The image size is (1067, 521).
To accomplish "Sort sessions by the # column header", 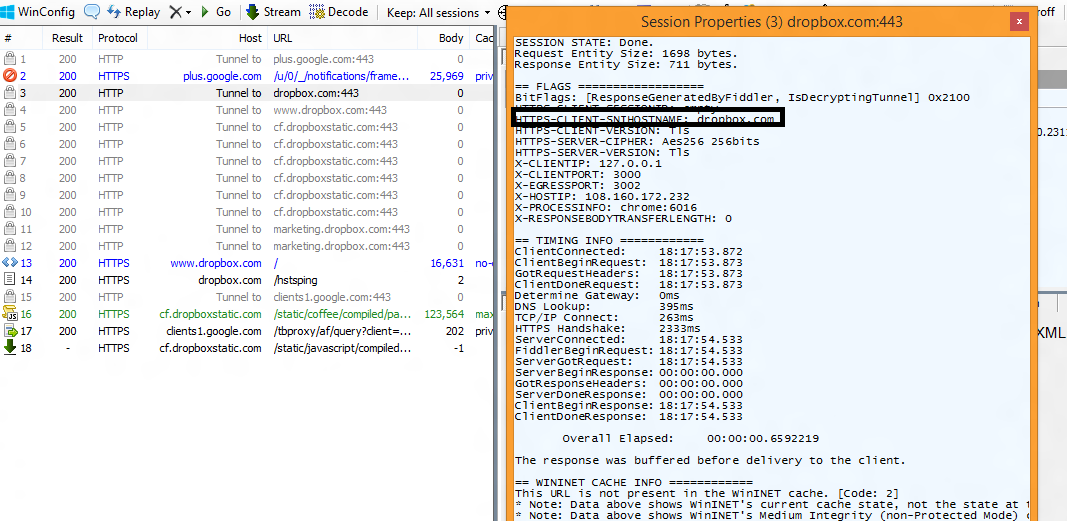I will tap(20, 38).
